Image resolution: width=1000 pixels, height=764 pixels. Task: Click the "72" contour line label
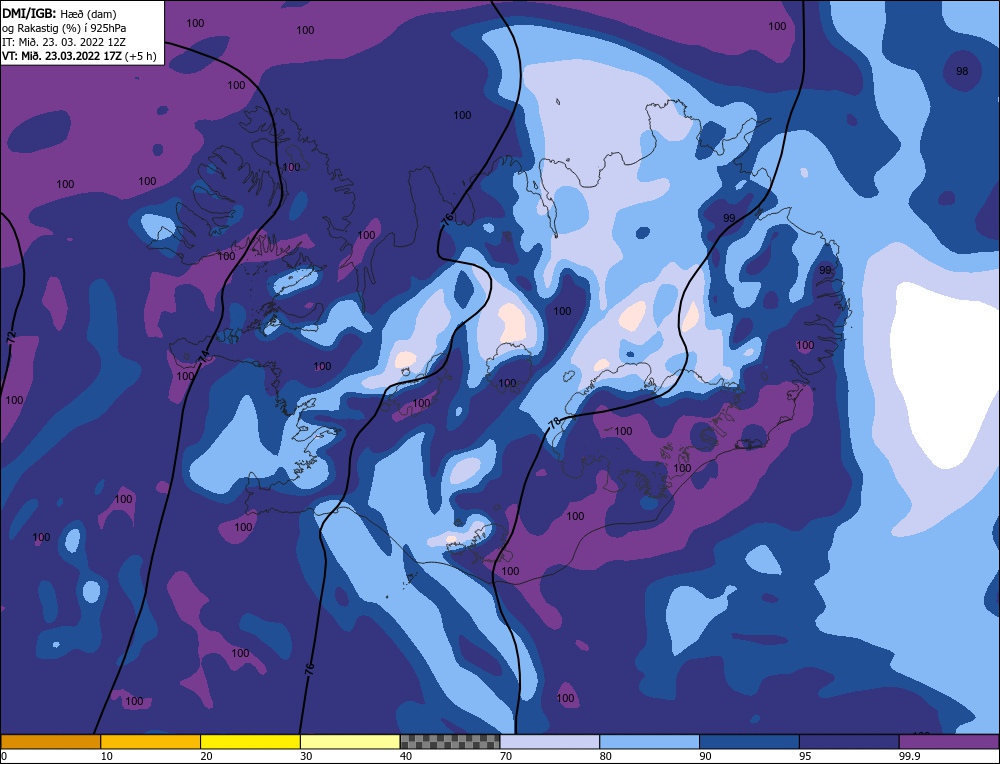(11, 339)
